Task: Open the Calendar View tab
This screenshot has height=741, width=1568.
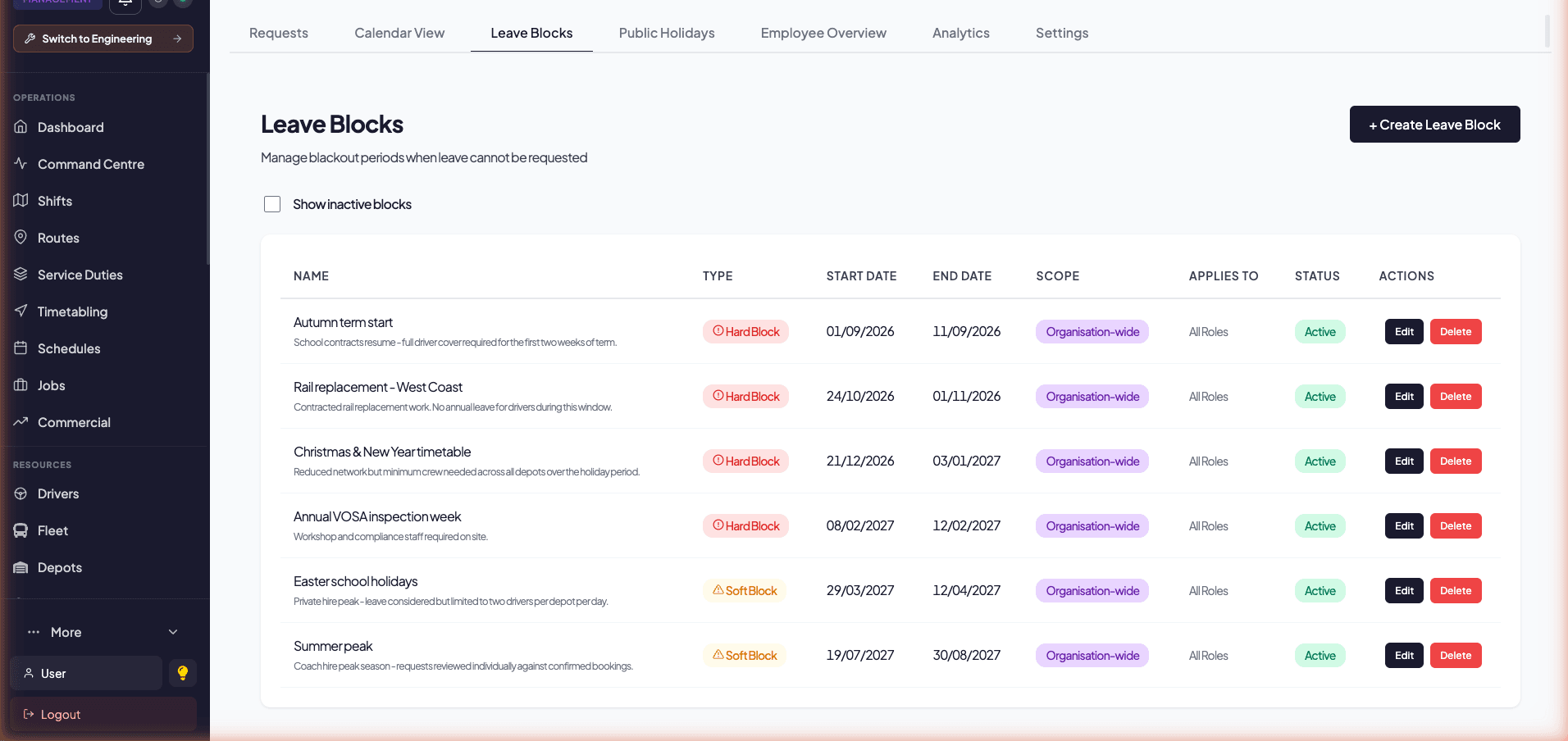Action: point(399,33)
